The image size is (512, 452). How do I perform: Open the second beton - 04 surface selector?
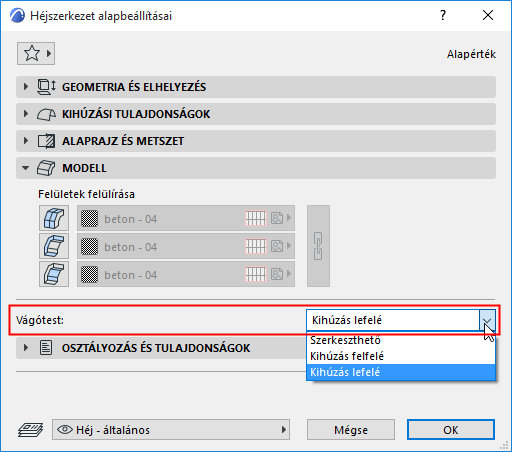pos(186,246)
